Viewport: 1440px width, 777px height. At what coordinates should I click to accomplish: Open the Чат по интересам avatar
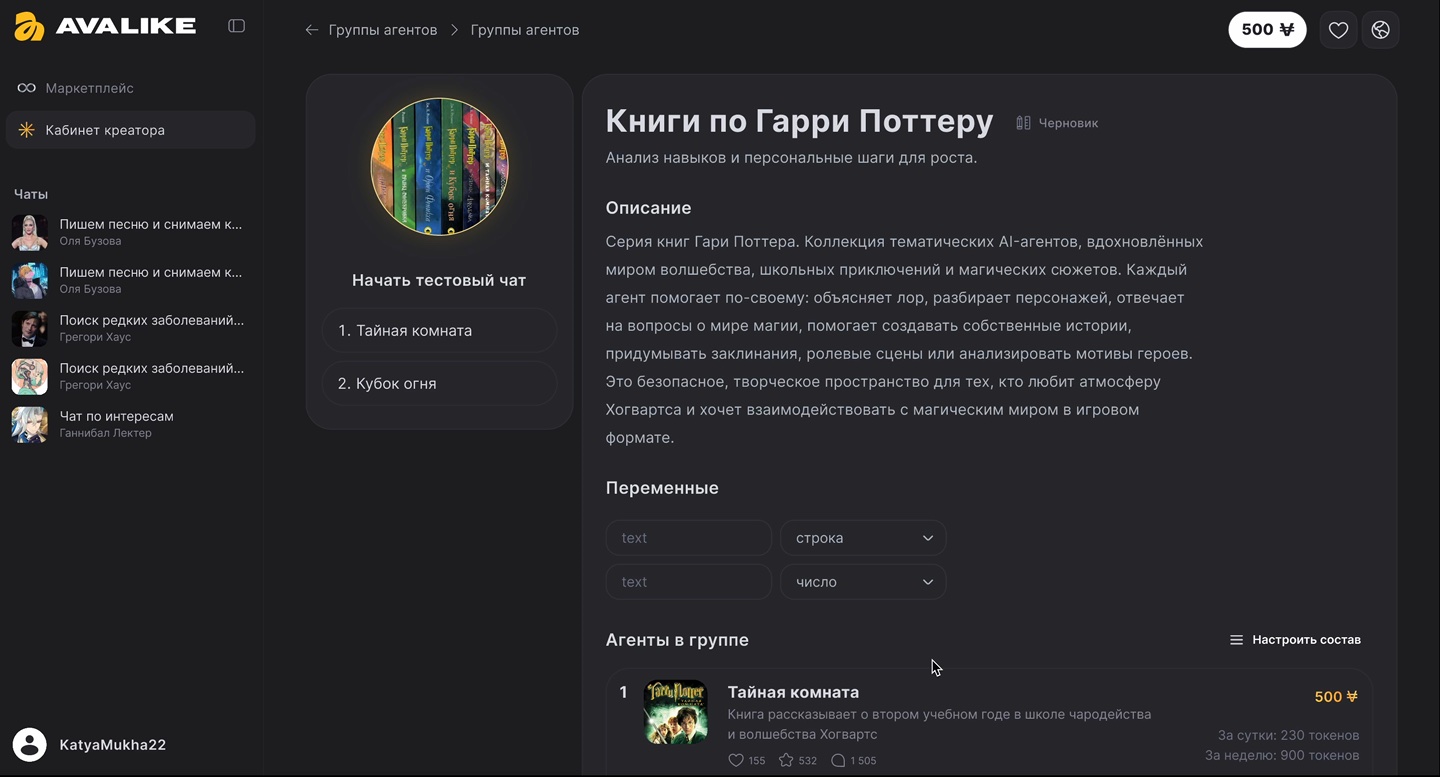[30, 424]
